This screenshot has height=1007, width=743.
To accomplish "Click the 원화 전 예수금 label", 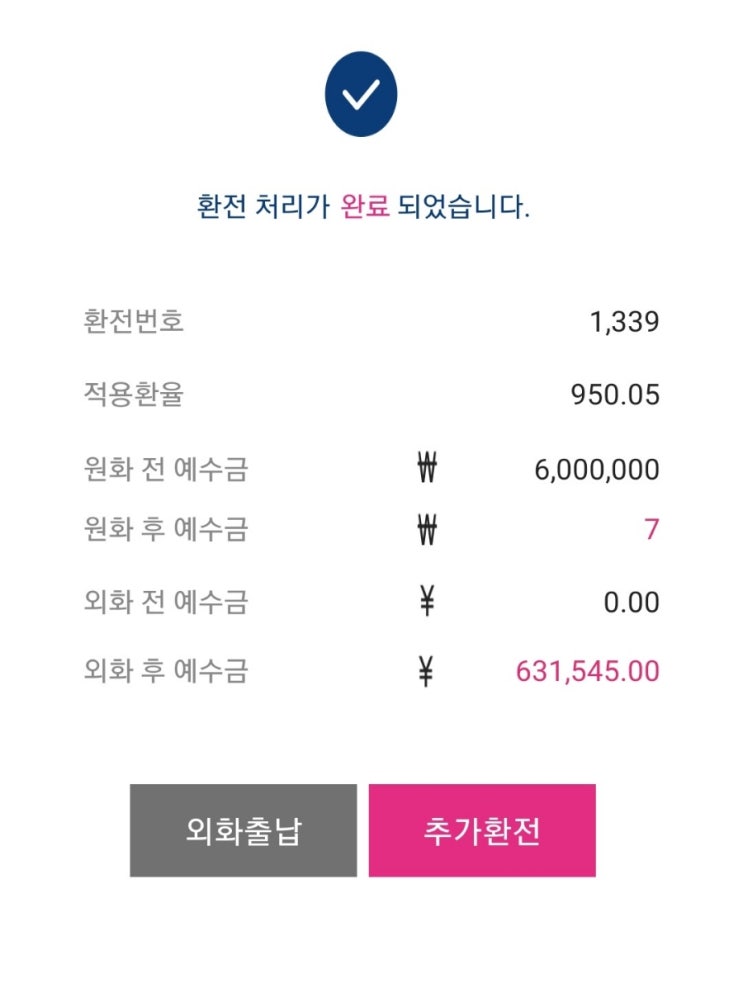I will click(166, 469).
